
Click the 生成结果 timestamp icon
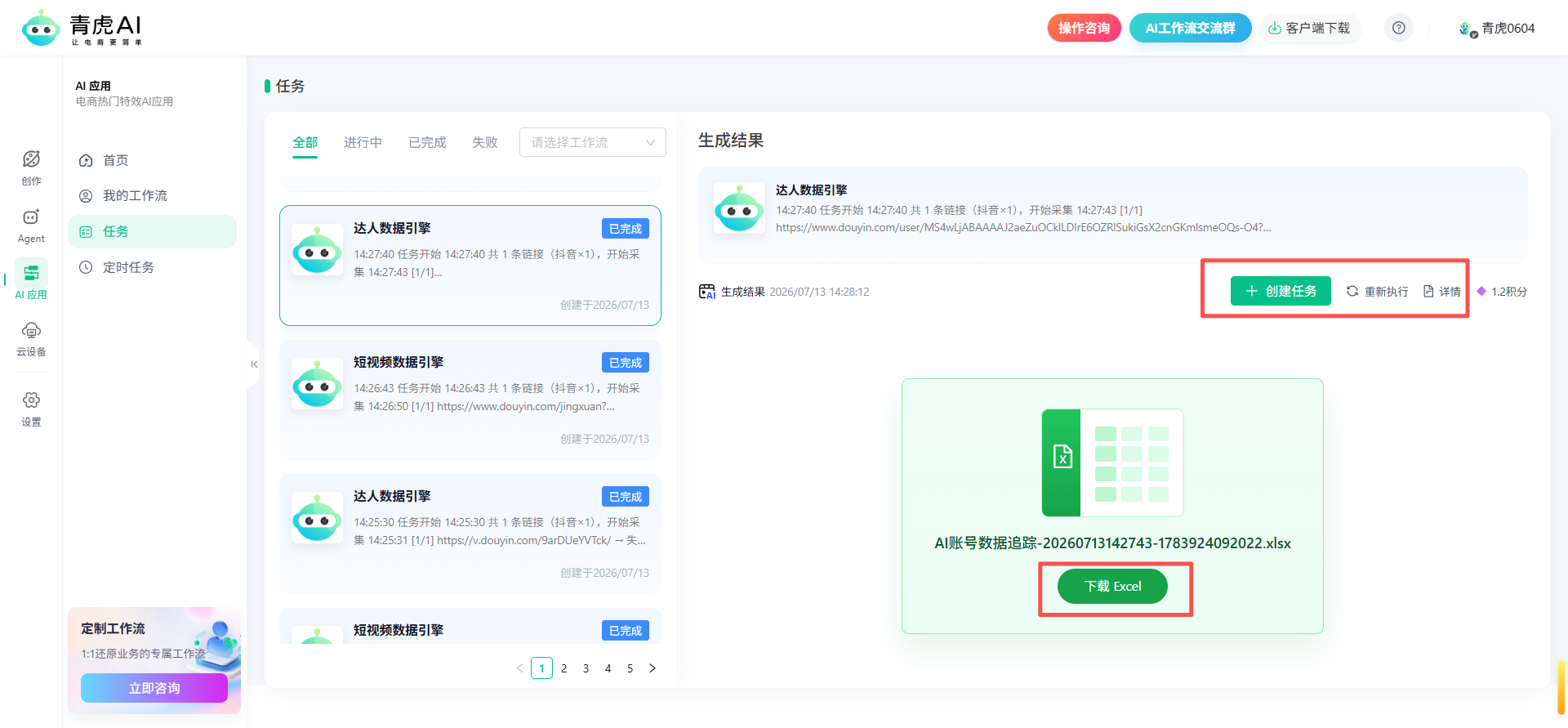(x=707, y=292)
